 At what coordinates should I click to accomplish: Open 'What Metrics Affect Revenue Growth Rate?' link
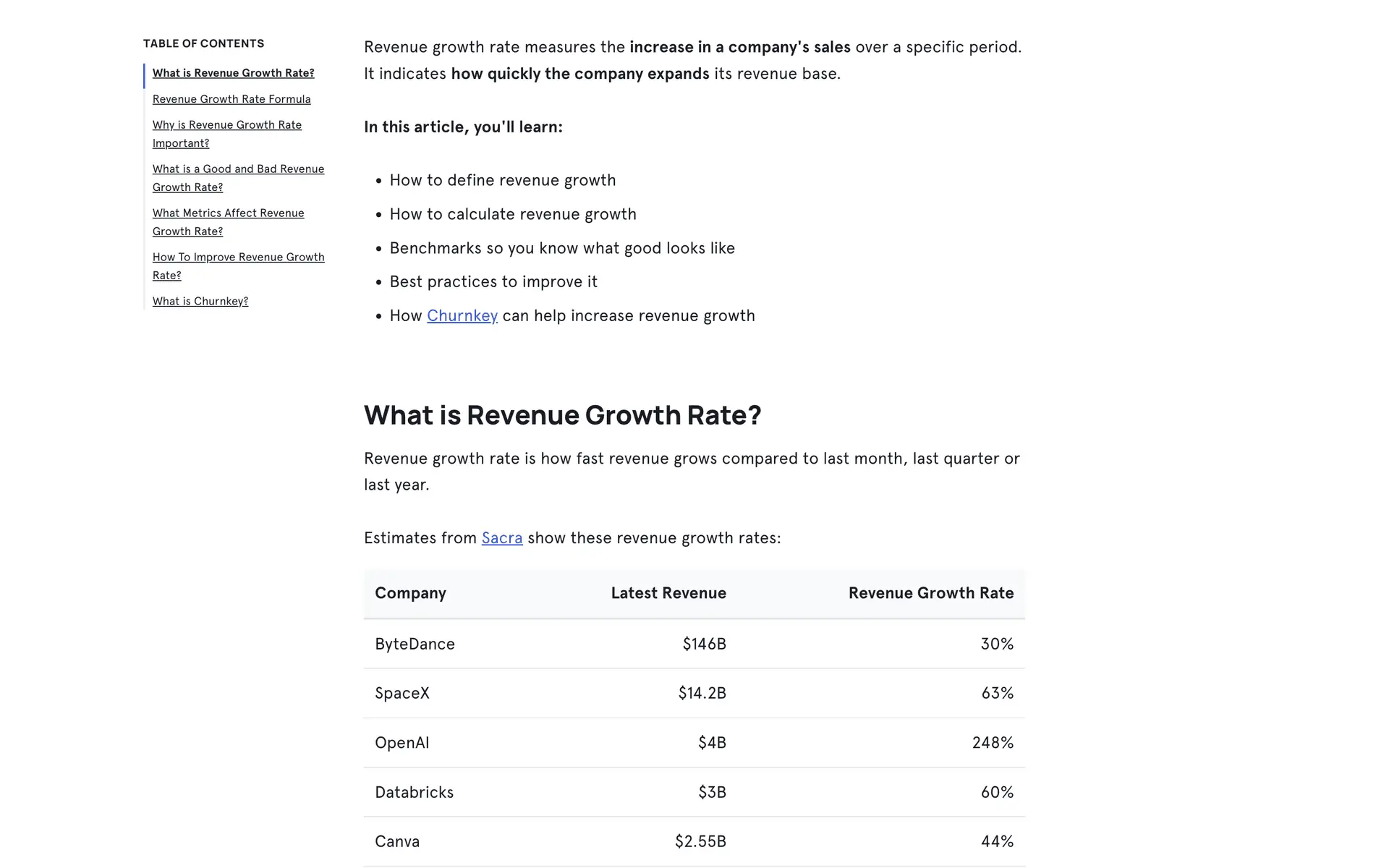[x=228, y=222]
